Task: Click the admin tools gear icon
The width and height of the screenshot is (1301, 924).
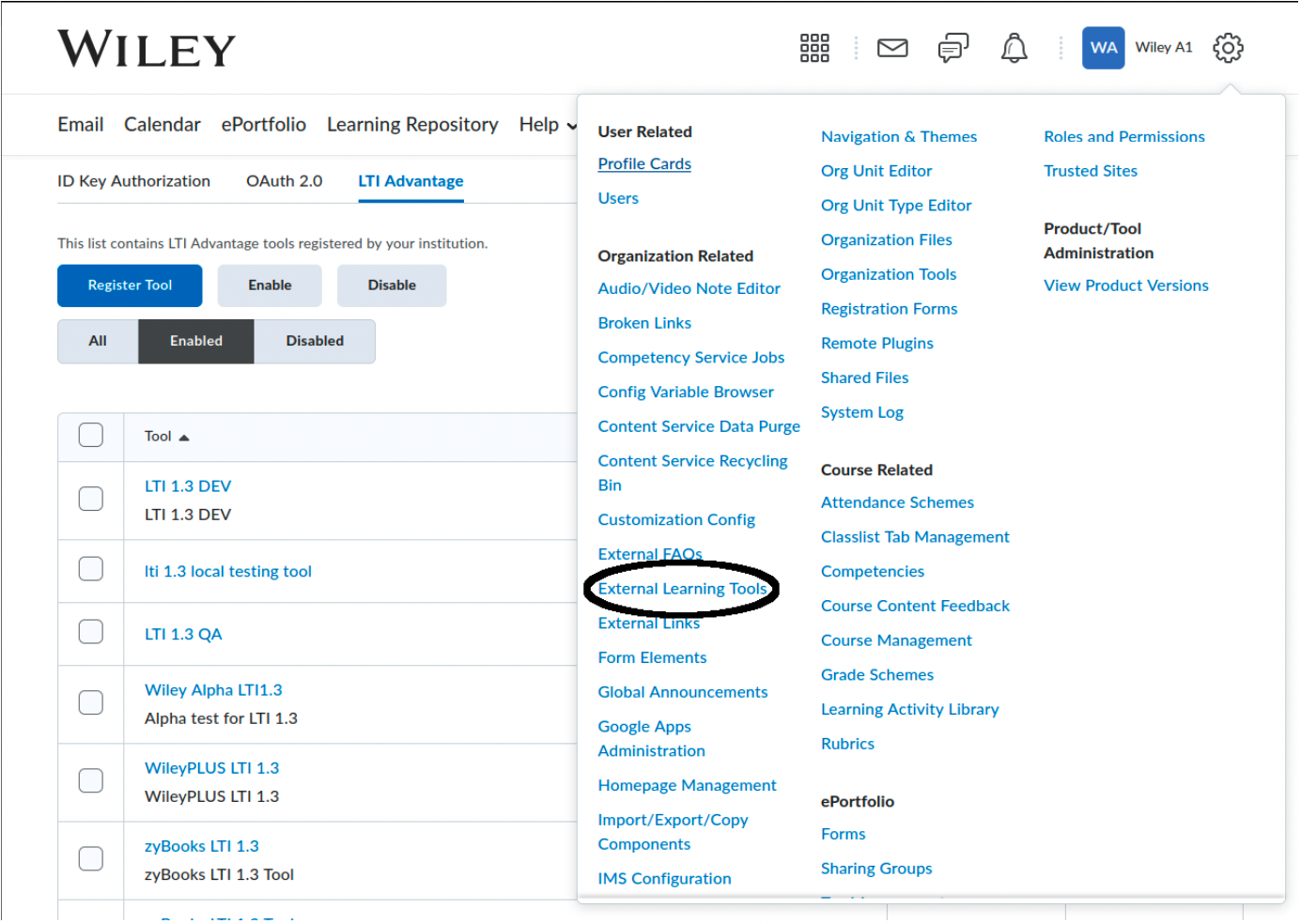Action: pyautogui.click(x=1228, y=48)
